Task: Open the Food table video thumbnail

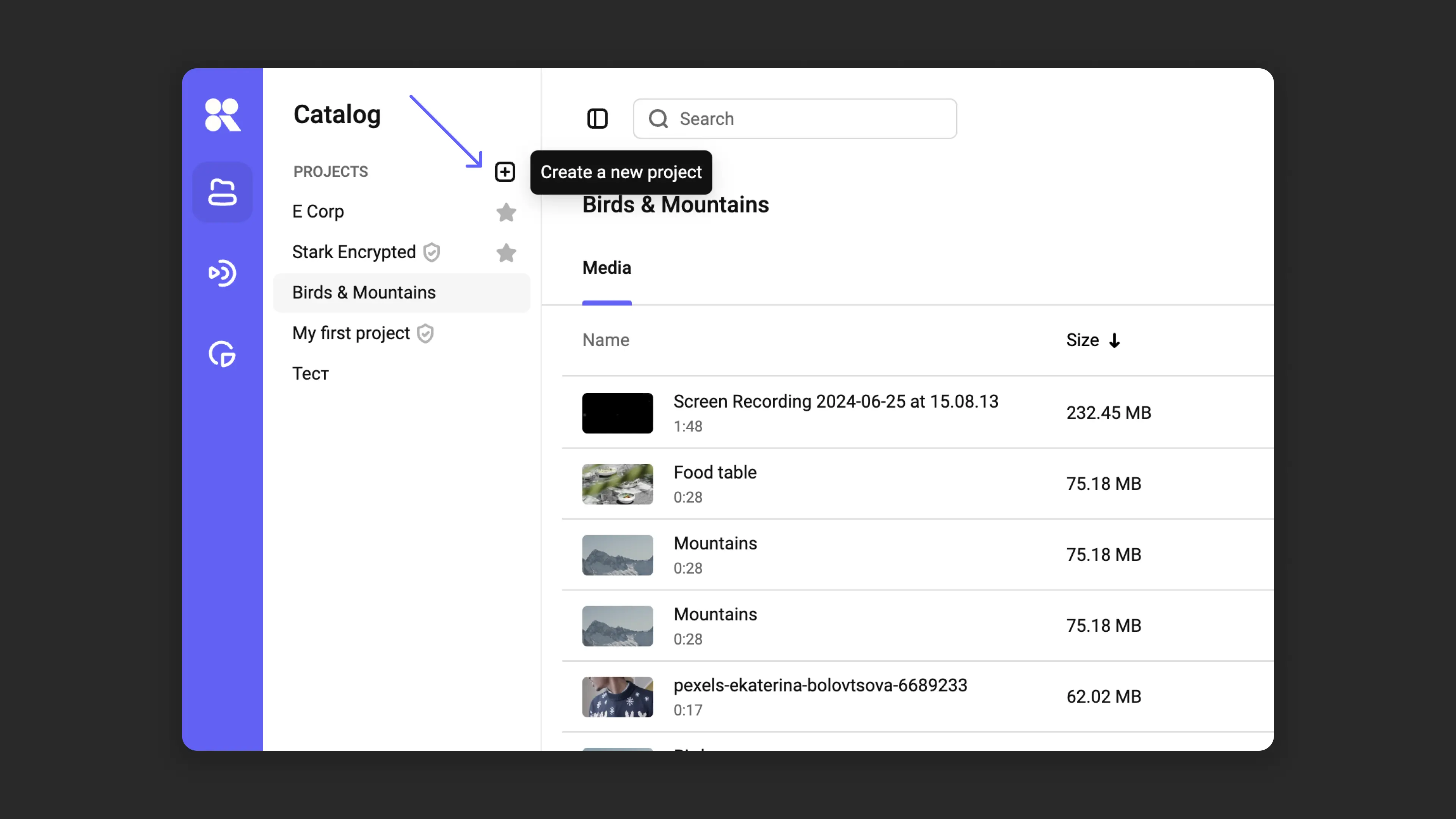Action: [x=618, y=485]
